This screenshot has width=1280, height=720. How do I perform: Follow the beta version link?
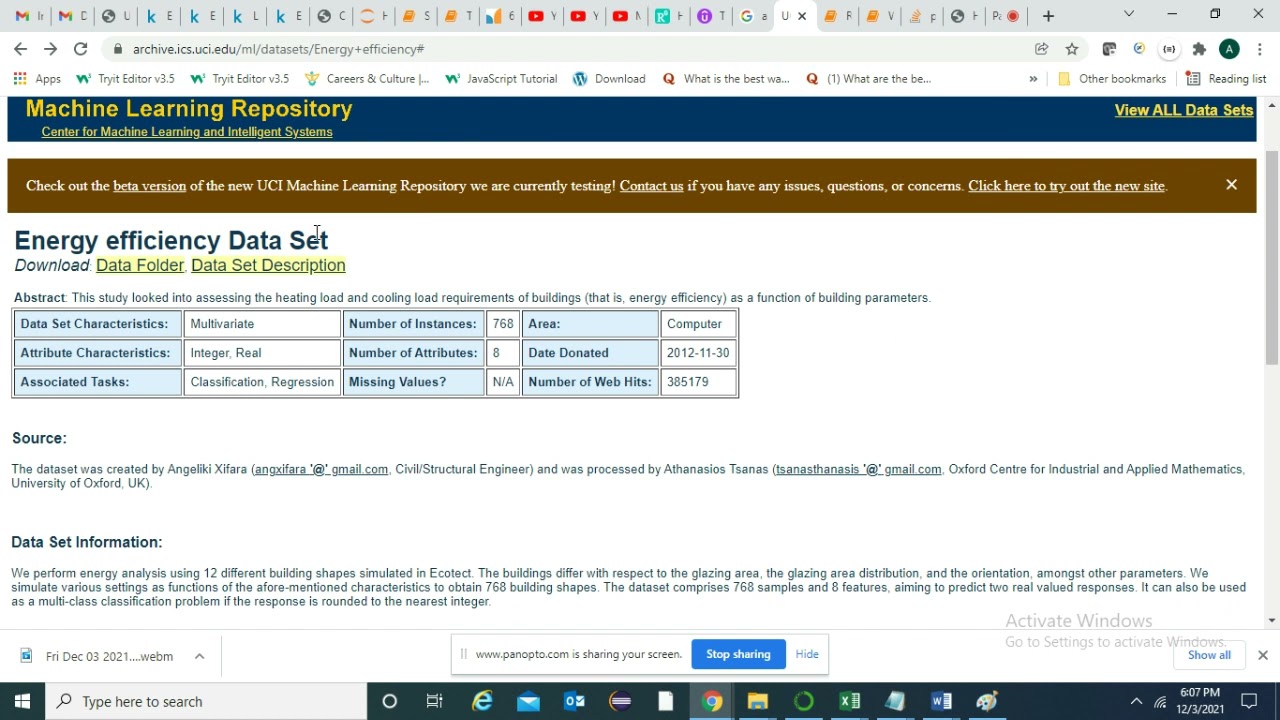pos(149,186)
